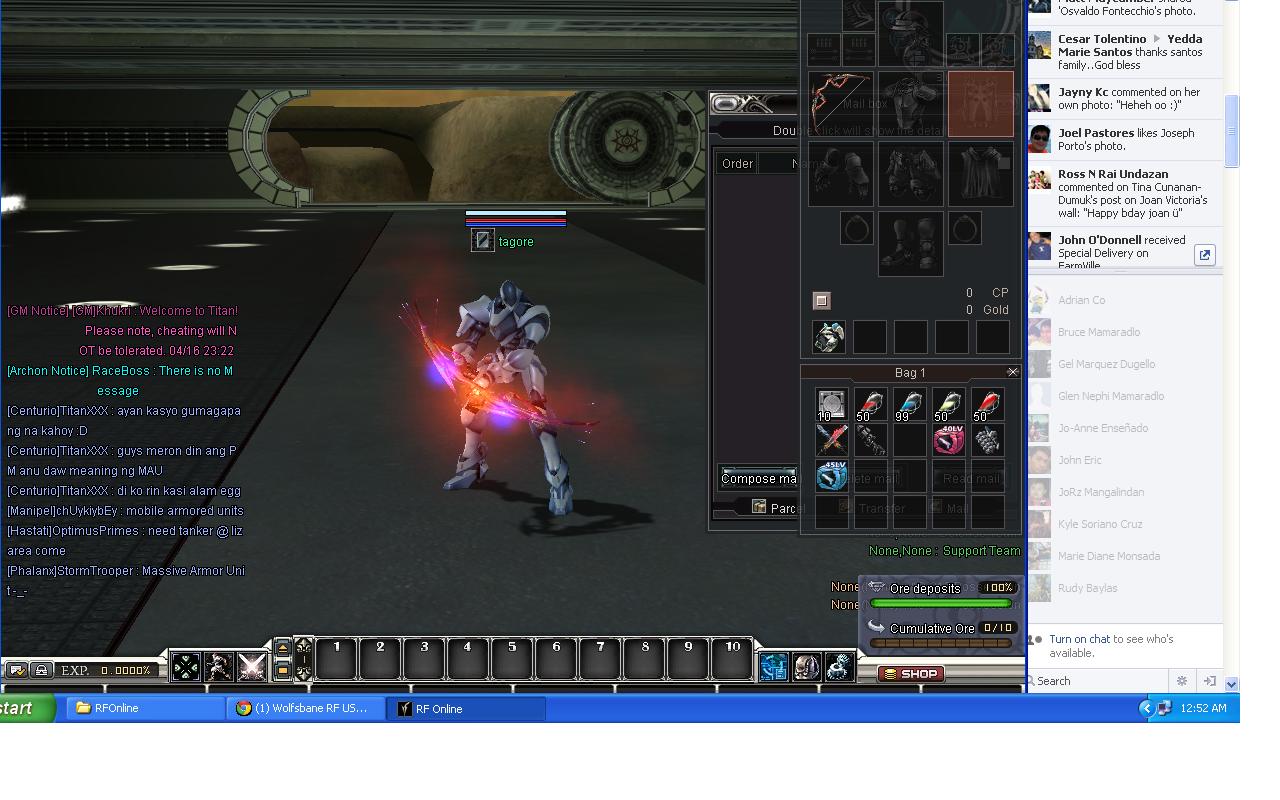Open the Windows Start menu

point(27,708)
